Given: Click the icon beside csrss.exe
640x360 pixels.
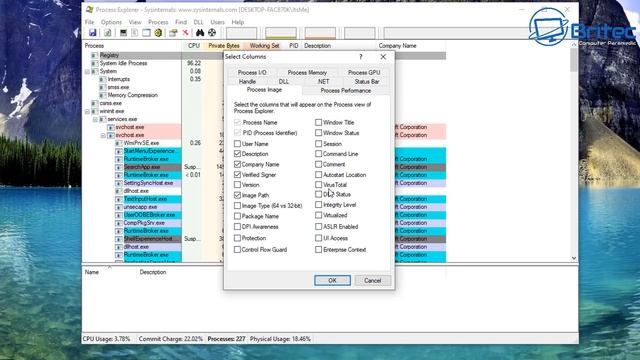Looking at the screenshot, I should click(x=95, y=103).
